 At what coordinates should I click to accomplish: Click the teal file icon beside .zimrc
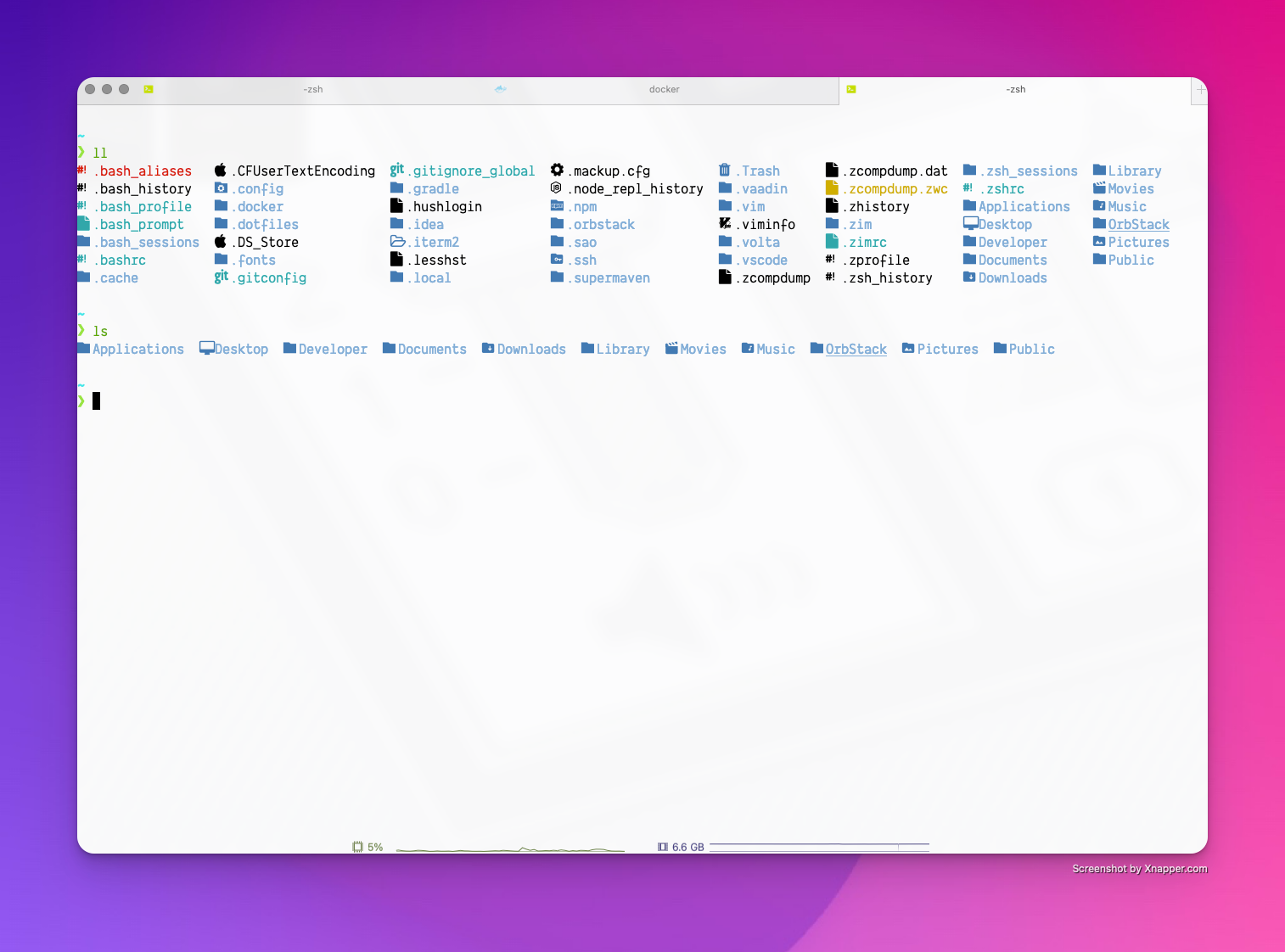(832, 241)
